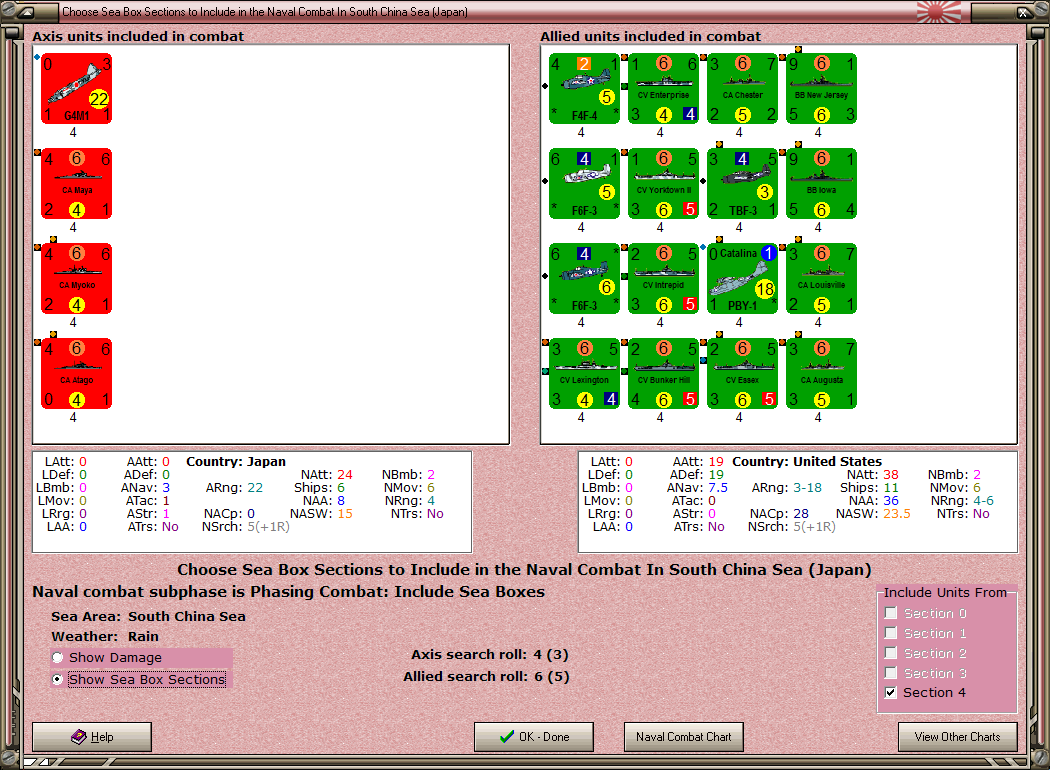Choose the Show Damage radio option
This screenshot has height=770, width=1050.
[58, 658]
